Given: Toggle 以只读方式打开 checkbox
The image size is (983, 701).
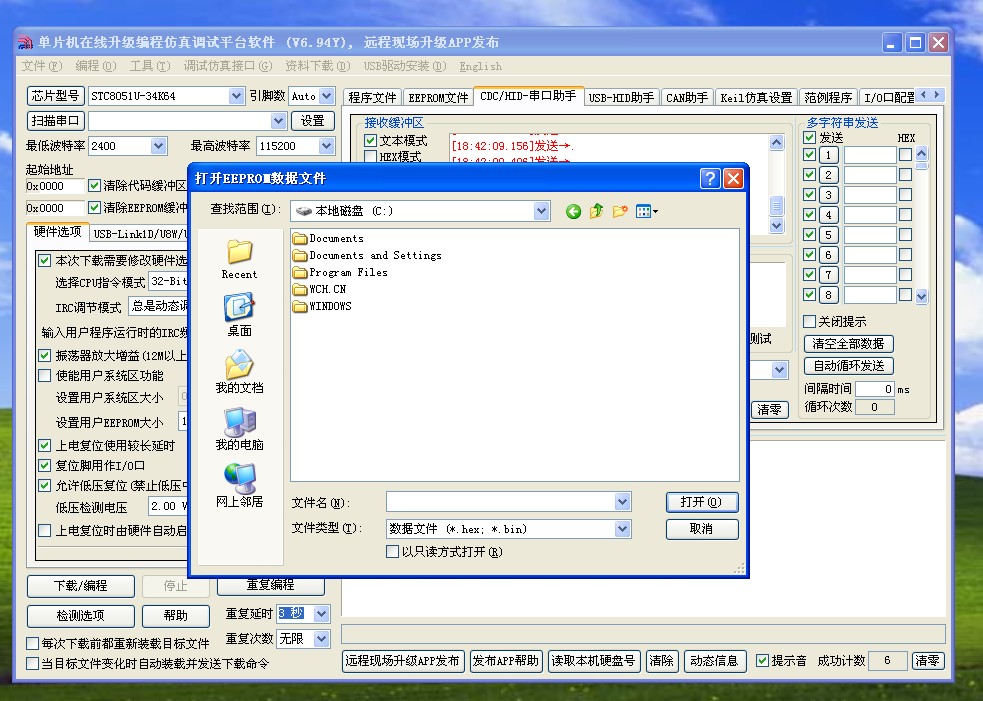Looking at the screenshot, I should (x=392, y=552).
